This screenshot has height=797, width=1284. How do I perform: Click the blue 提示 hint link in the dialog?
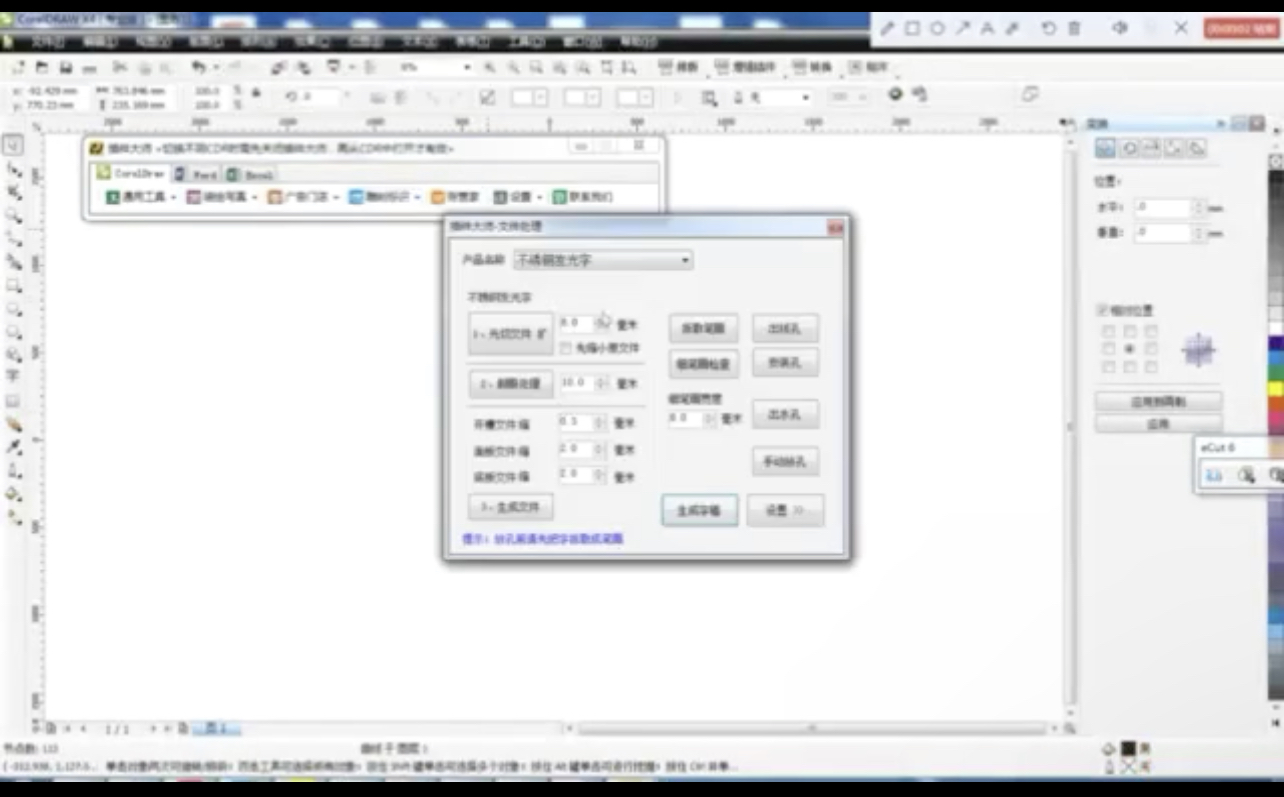pos(543,539)
